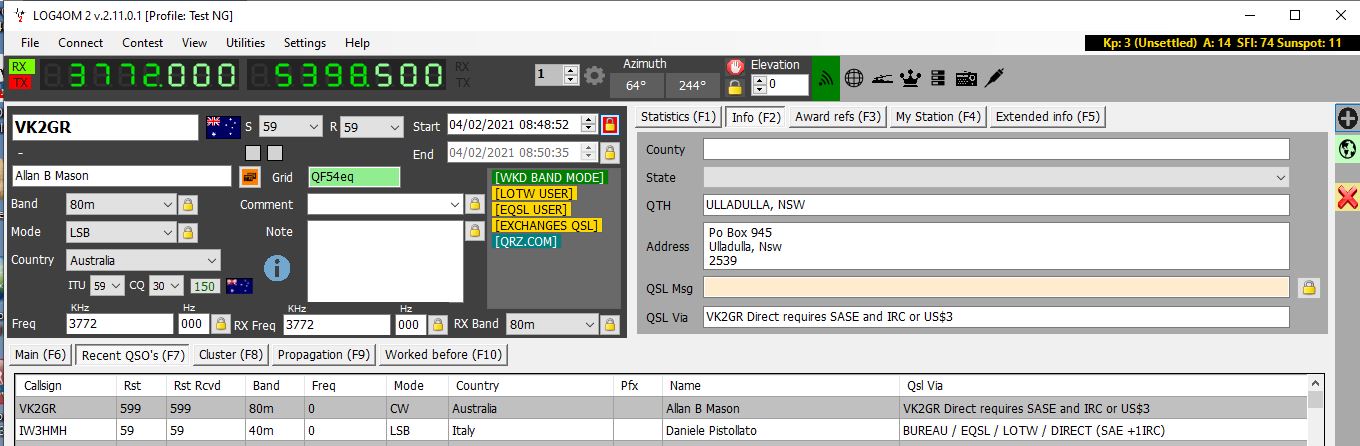Viewport: 1360px width, 446px height.
Task: Open the globe web toolbar icon
Action: coord(854,77)
